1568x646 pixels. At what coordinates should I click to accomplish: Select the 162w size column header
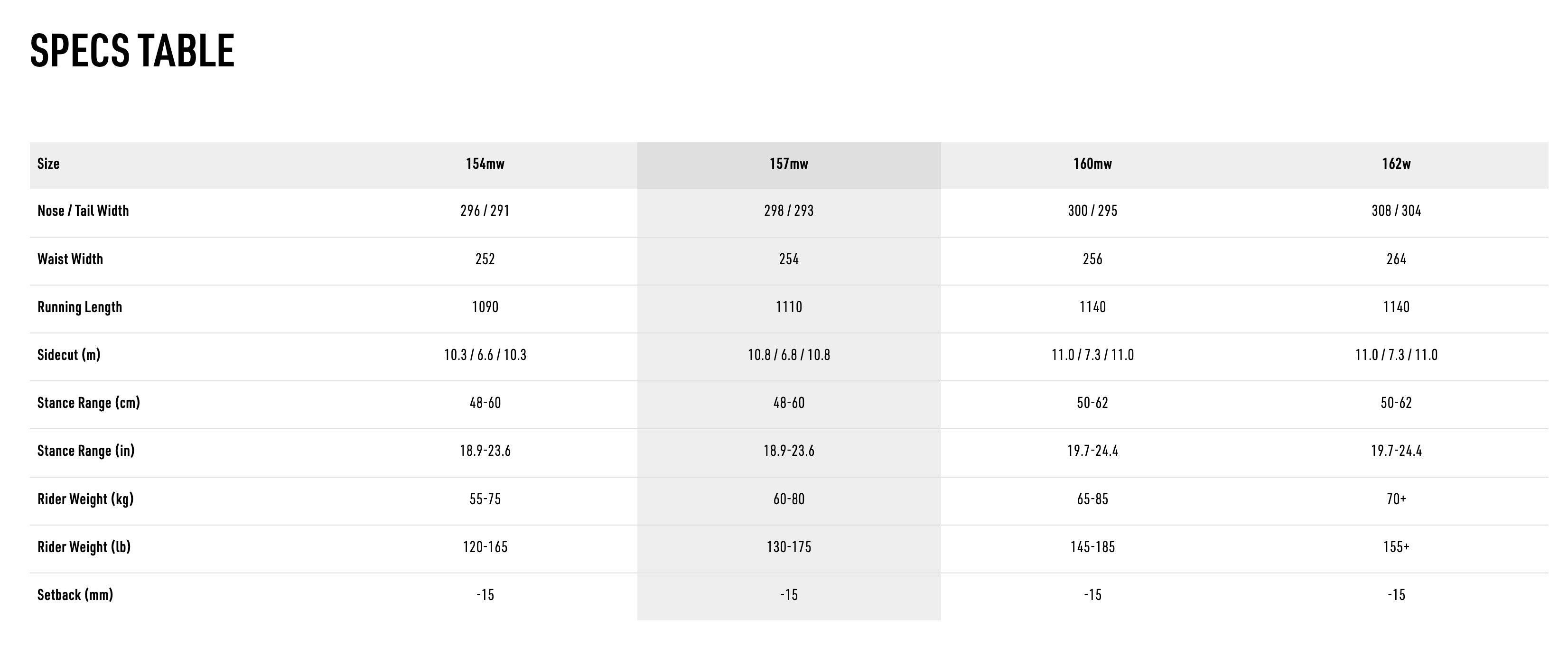click(x=1396, y=164)
